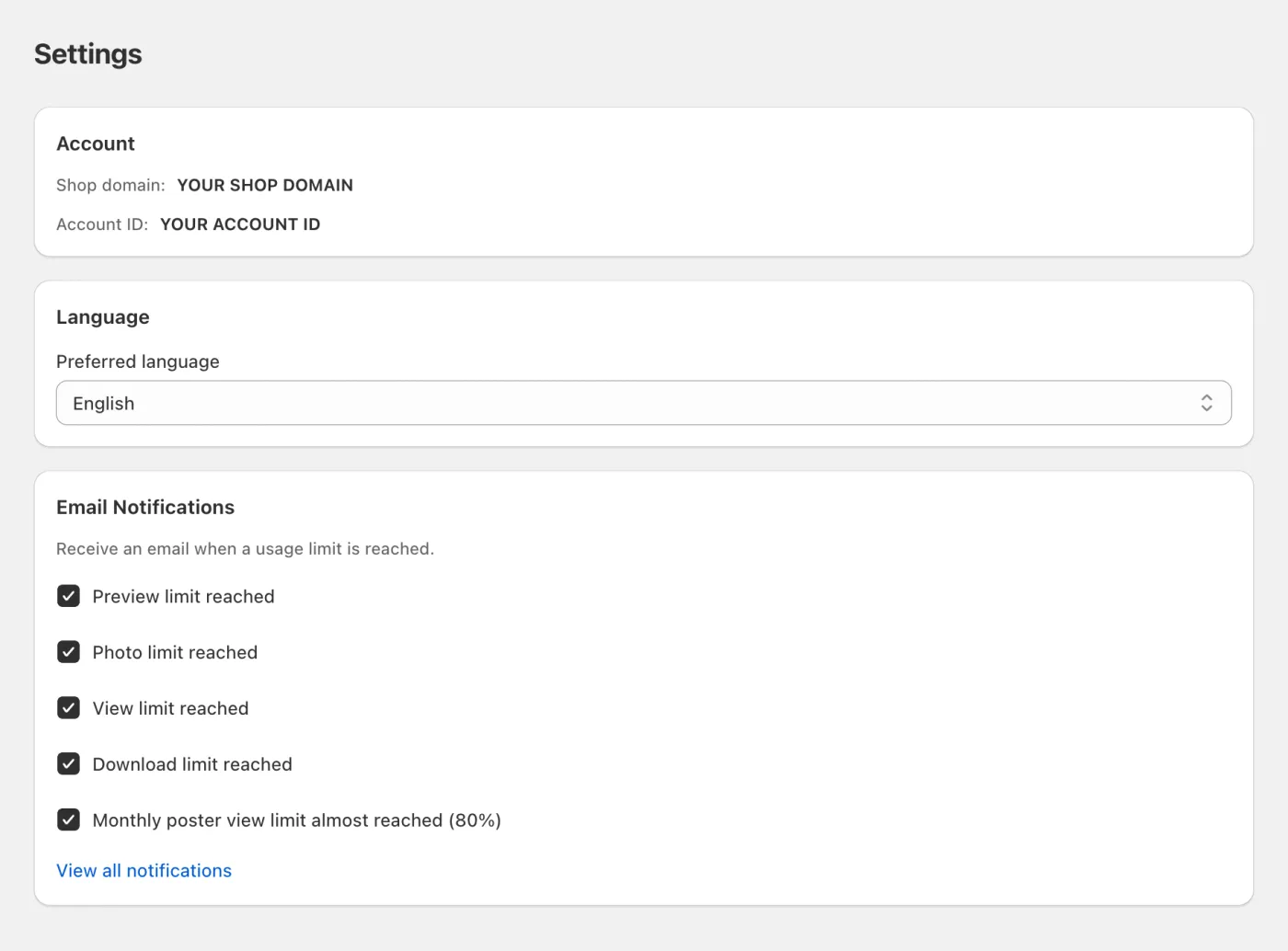Image resolution: width=1288 pixels, height=951 pixels.
Task: Open the View all notifications link
Action: [144, 870]
